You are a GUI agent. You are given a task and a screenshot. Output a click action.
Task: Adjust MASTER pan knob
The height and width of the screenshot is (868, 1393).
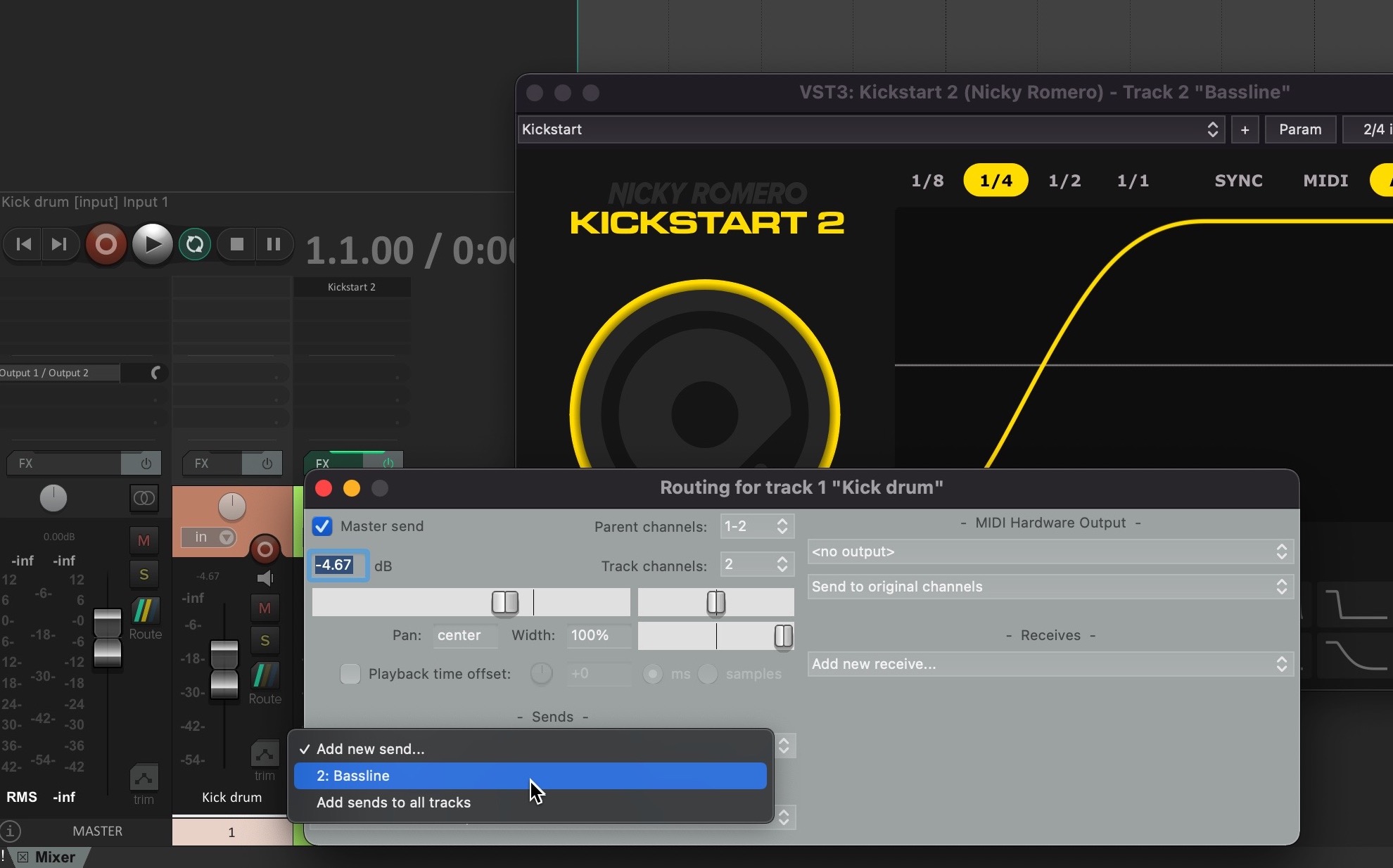pos(53,498)
